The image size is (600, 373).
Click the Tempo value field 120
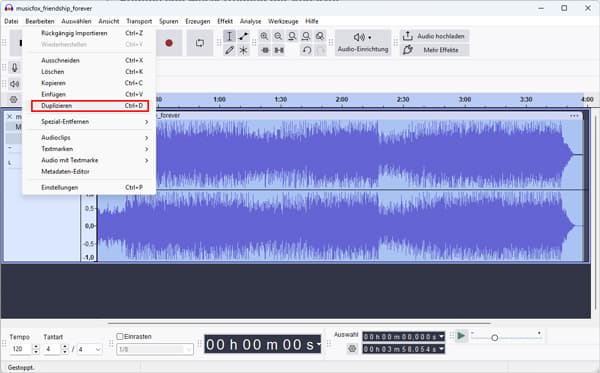click(x=20, y=349)
